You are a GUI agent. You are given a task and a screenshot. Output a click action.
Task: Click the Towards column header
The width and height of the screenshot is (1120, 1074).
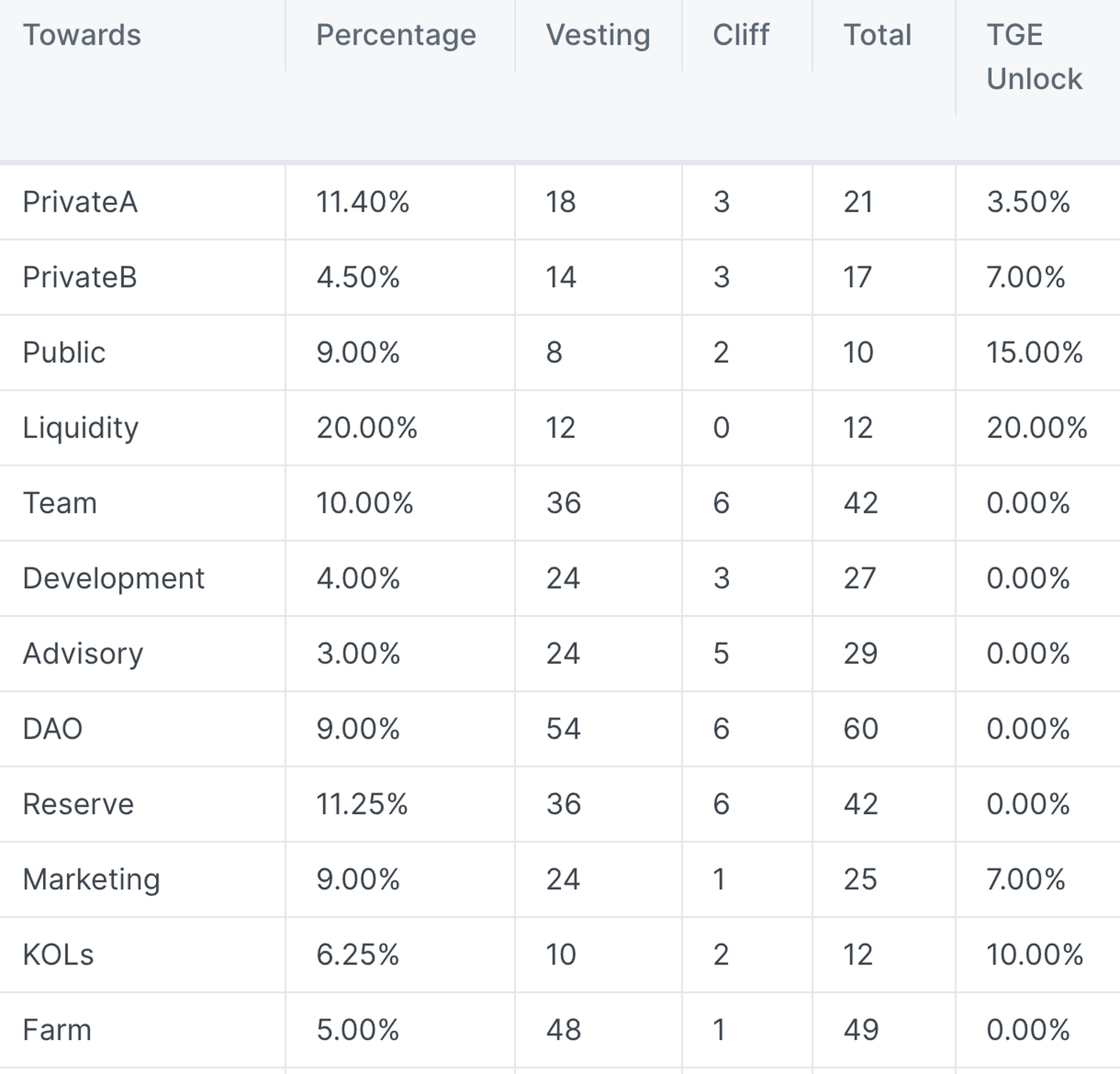point(82,35)
